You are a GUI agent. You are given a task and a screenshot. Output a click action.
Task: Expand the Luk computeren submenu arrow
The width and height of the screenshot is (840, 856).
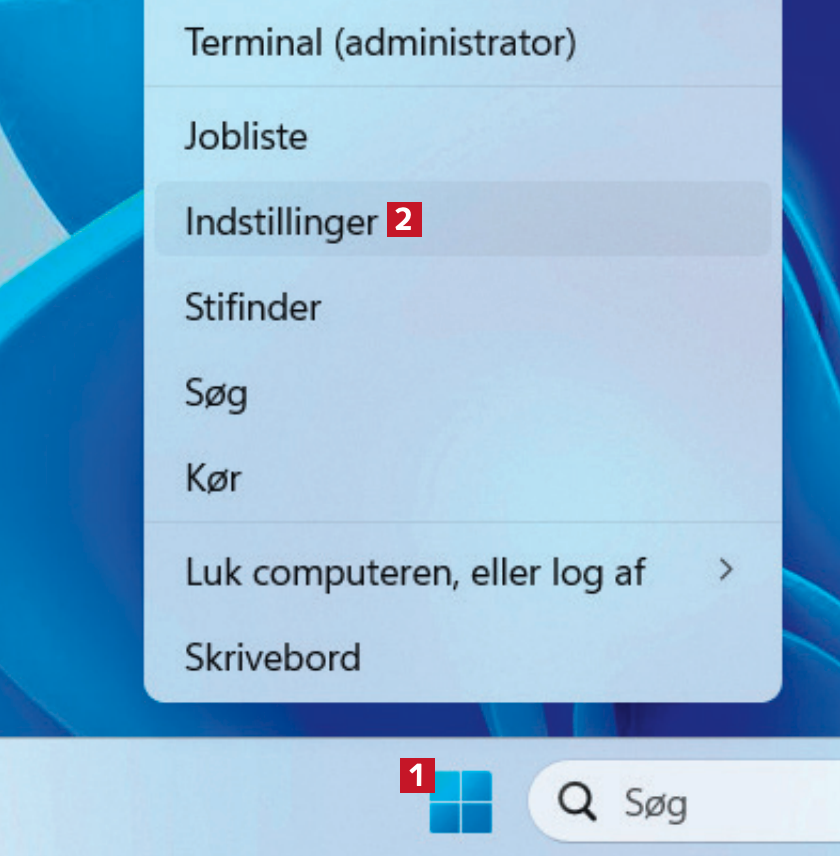[726, 570]
